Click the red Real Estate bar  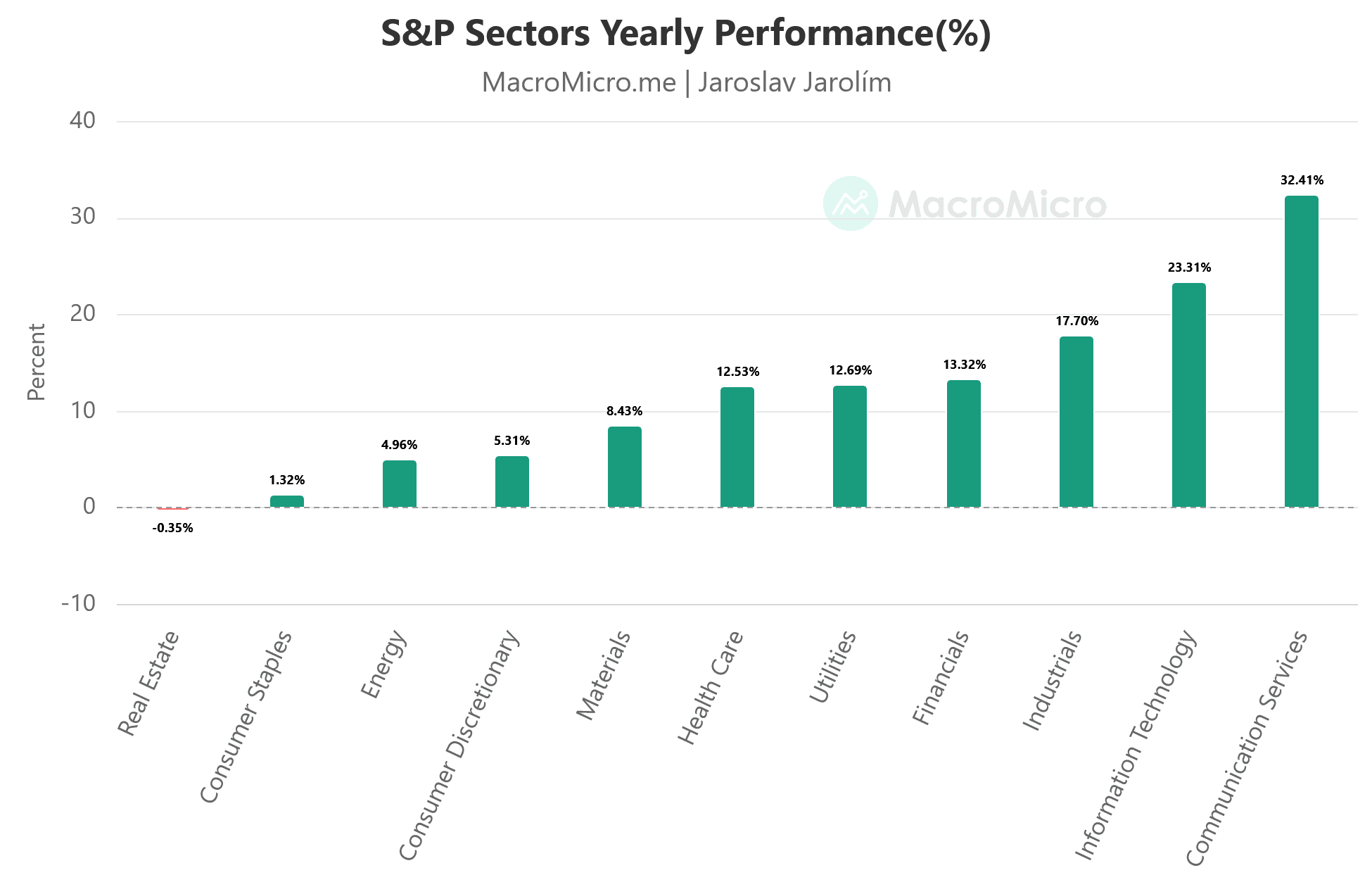[x=172, y=508]
